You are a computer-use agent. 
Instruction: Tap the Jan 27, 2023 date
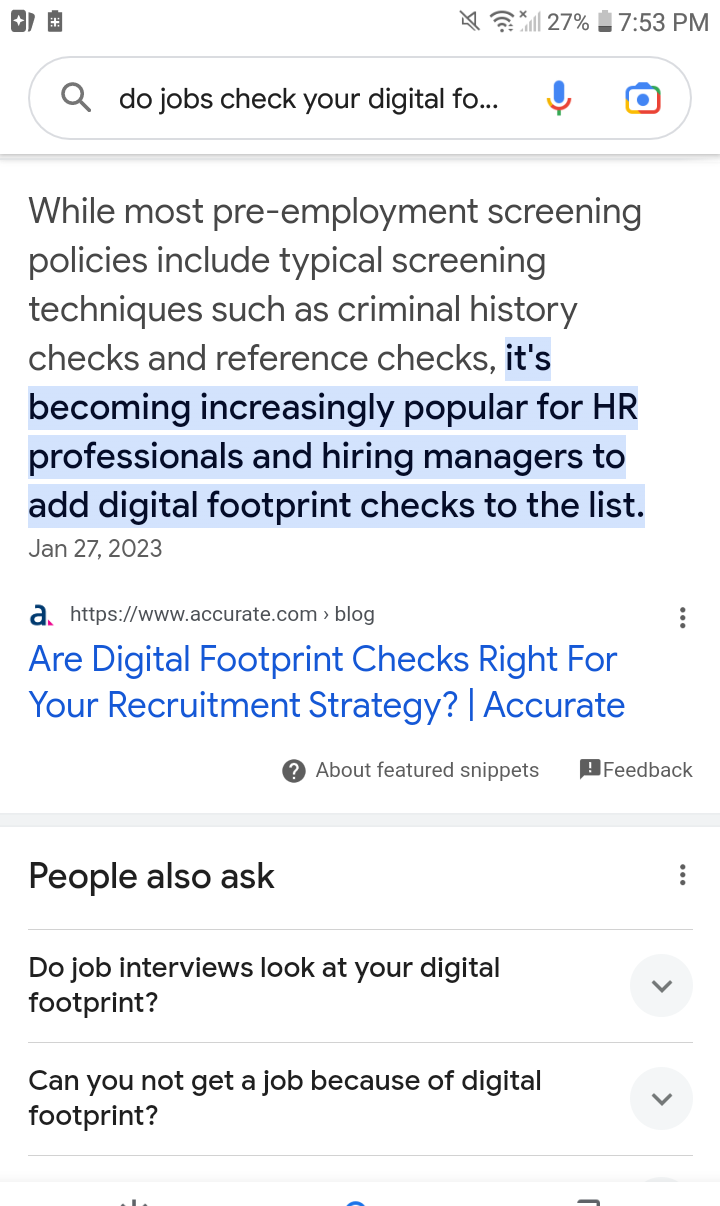point(95,548)
